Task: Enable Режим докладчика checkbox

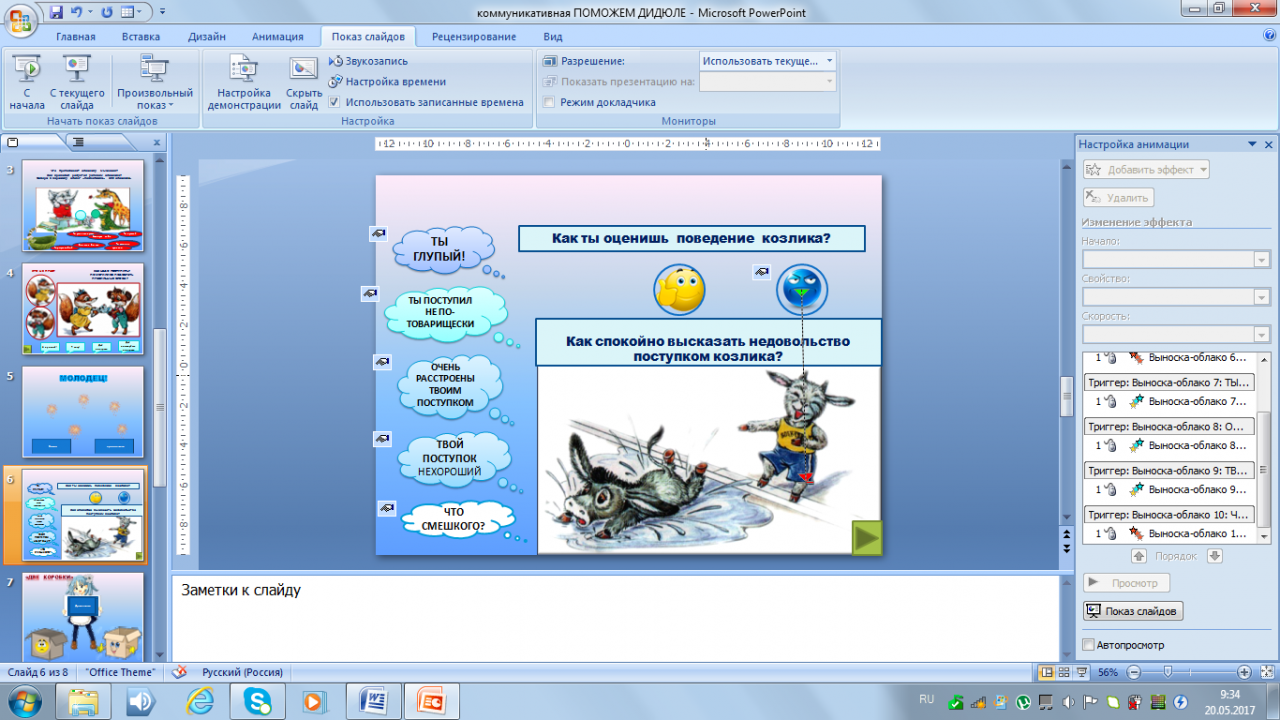Action: point(548,102)
